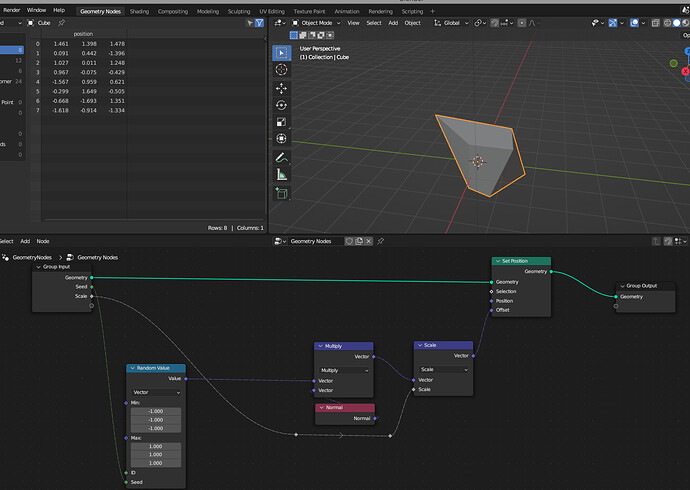This screenshot has width=690, height=490.
Task: Toggle show overlays button
Action: [x=634, y=23]
